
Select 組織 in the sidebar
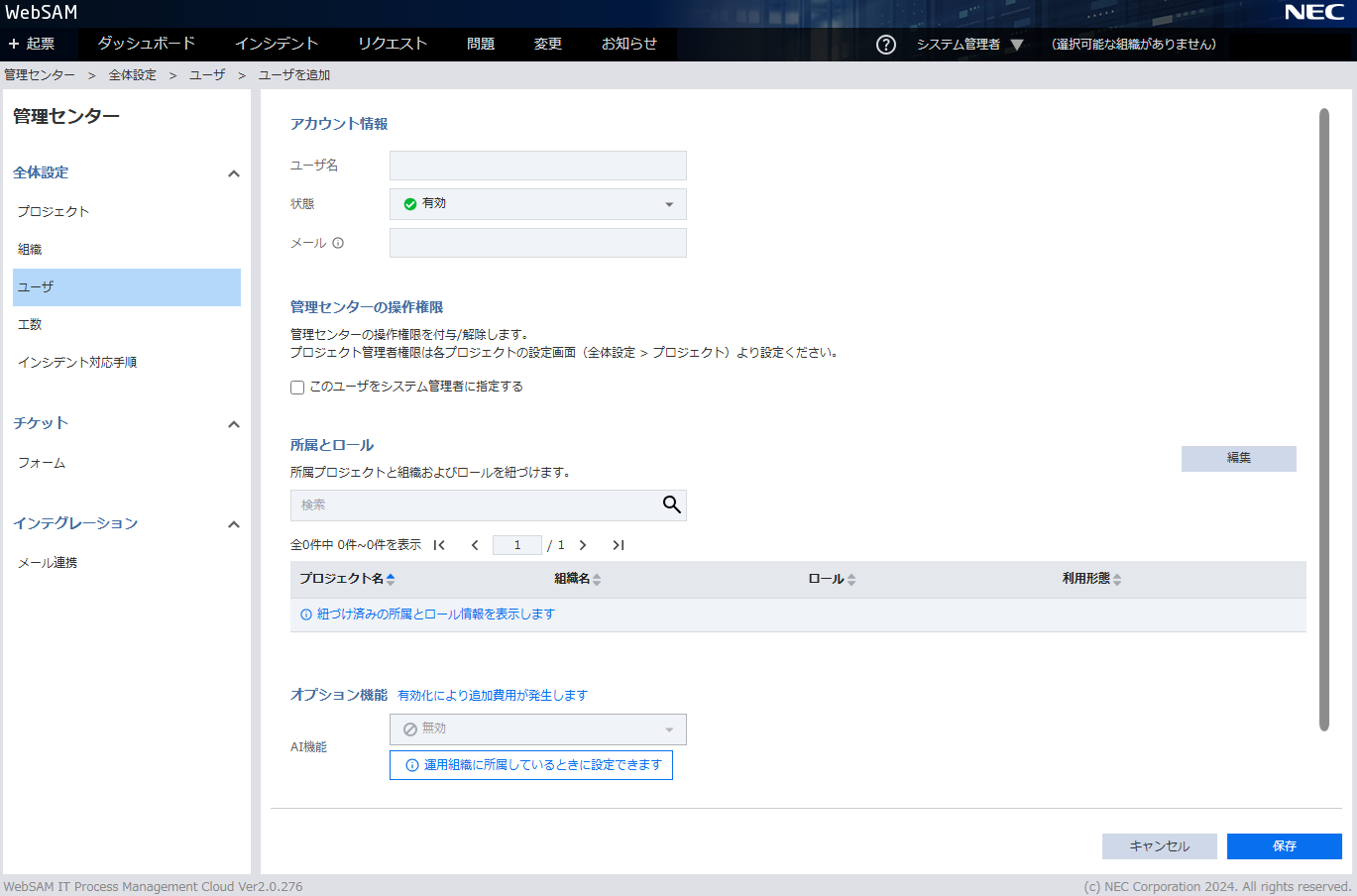(x=127, y=250)
